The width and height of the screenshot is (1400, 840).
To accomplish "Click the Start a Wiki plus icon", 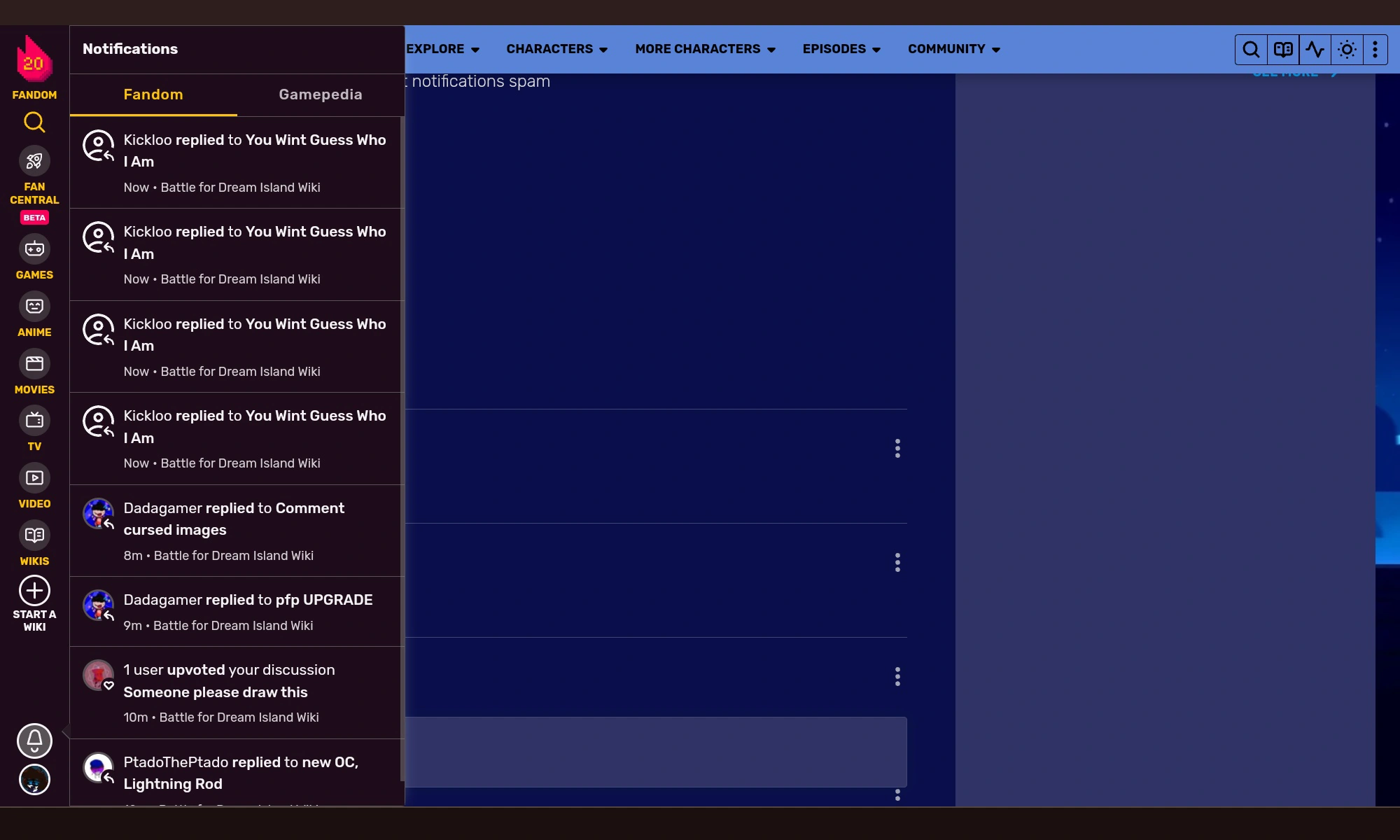I will [34, 591].
